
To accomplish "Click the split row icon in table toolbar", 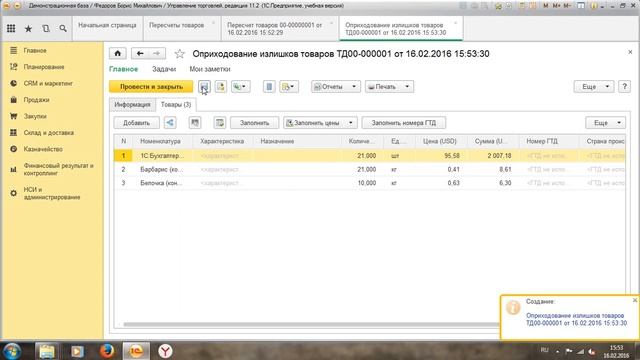I will [x=170, y=123].
